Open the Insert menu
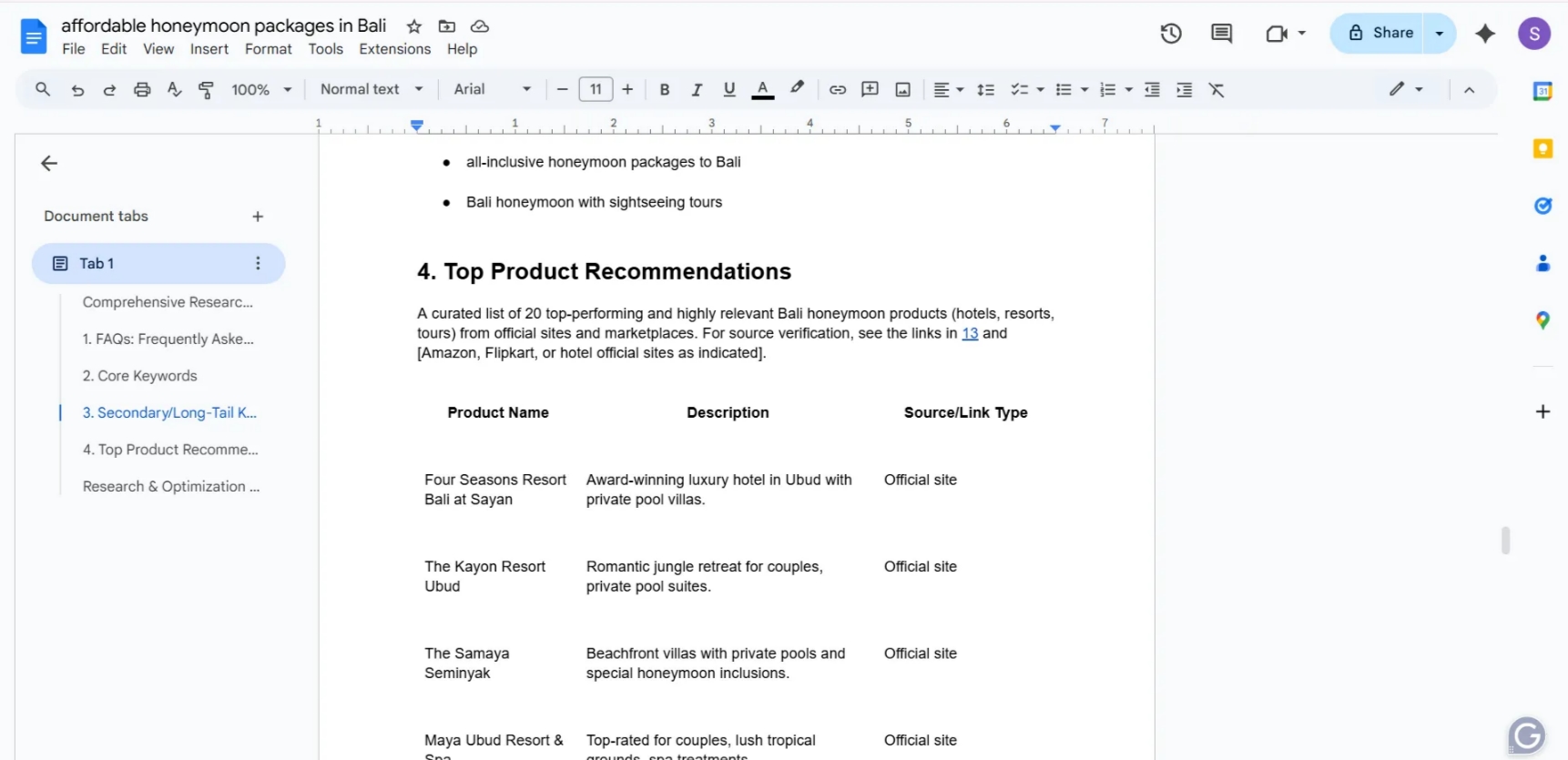Image resolution: width=1568 pixels, height=760 pixels. [209, 49]
